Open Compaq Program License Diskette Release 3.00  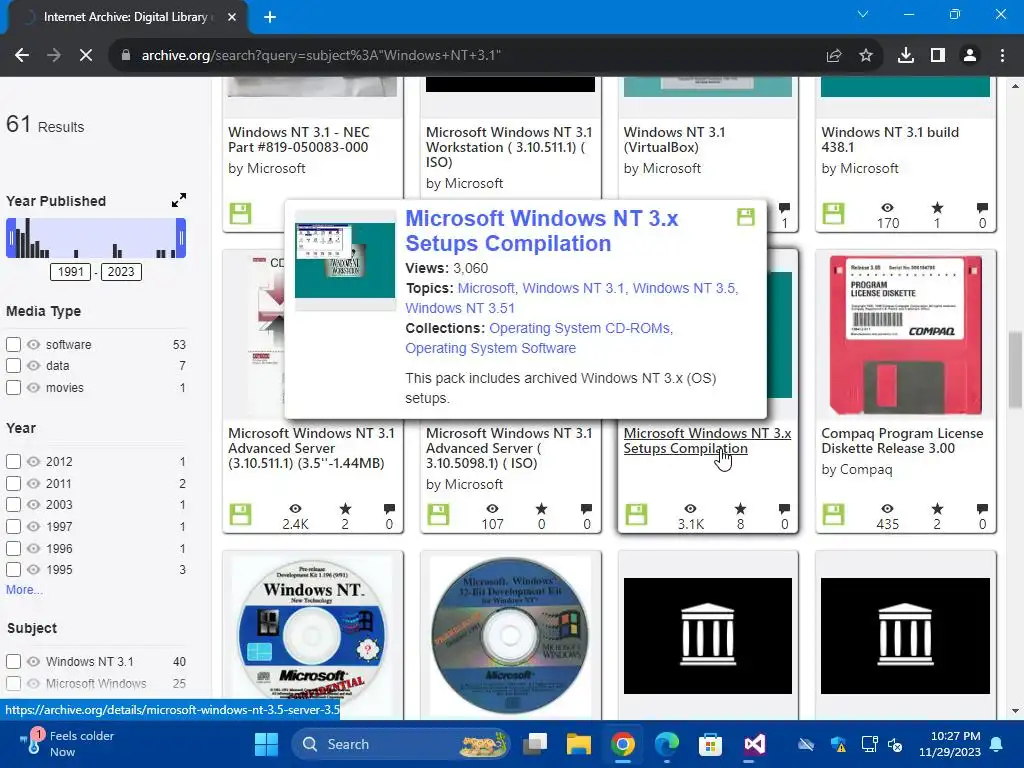pyautogui.click(x=902, y=441)
